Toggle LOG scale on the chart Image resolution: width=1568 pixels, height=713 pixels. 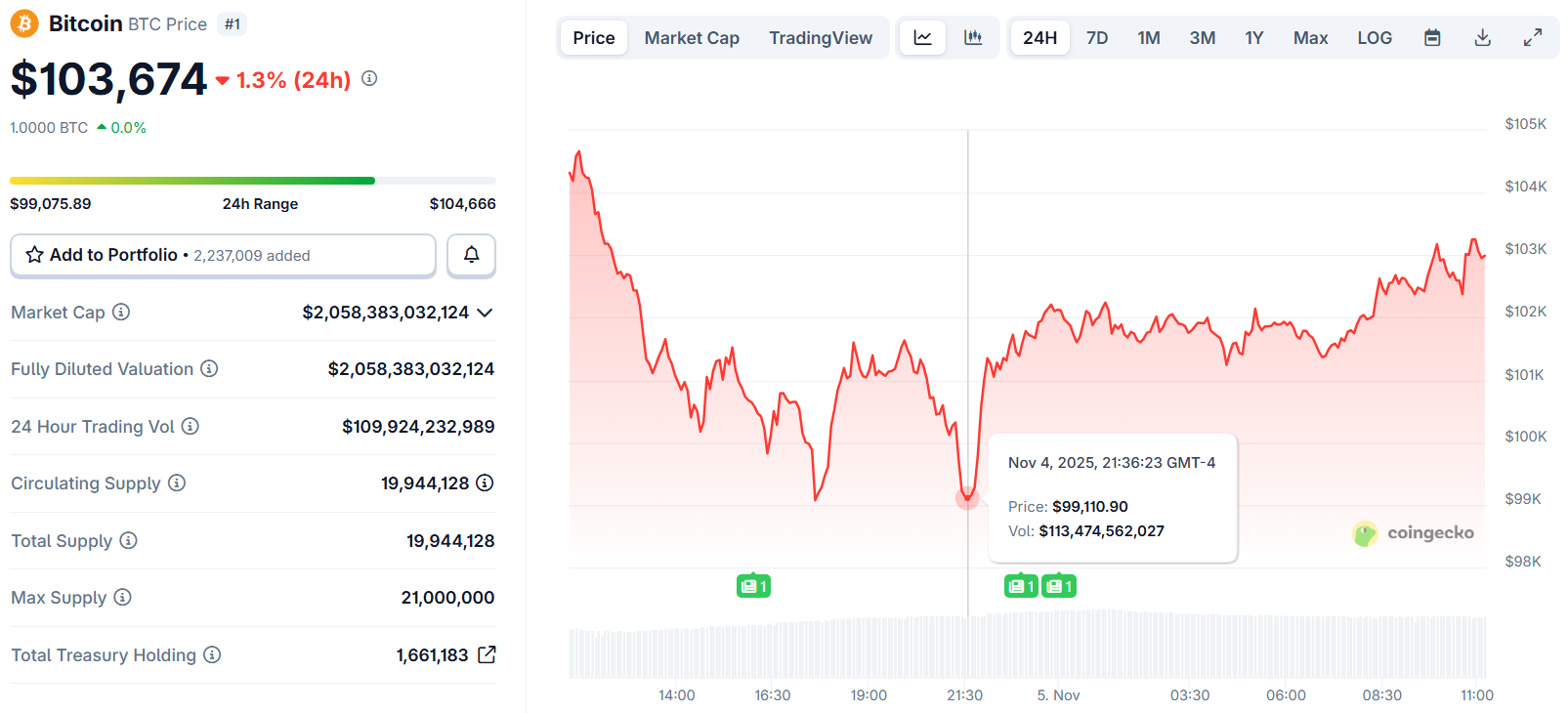1374,38
